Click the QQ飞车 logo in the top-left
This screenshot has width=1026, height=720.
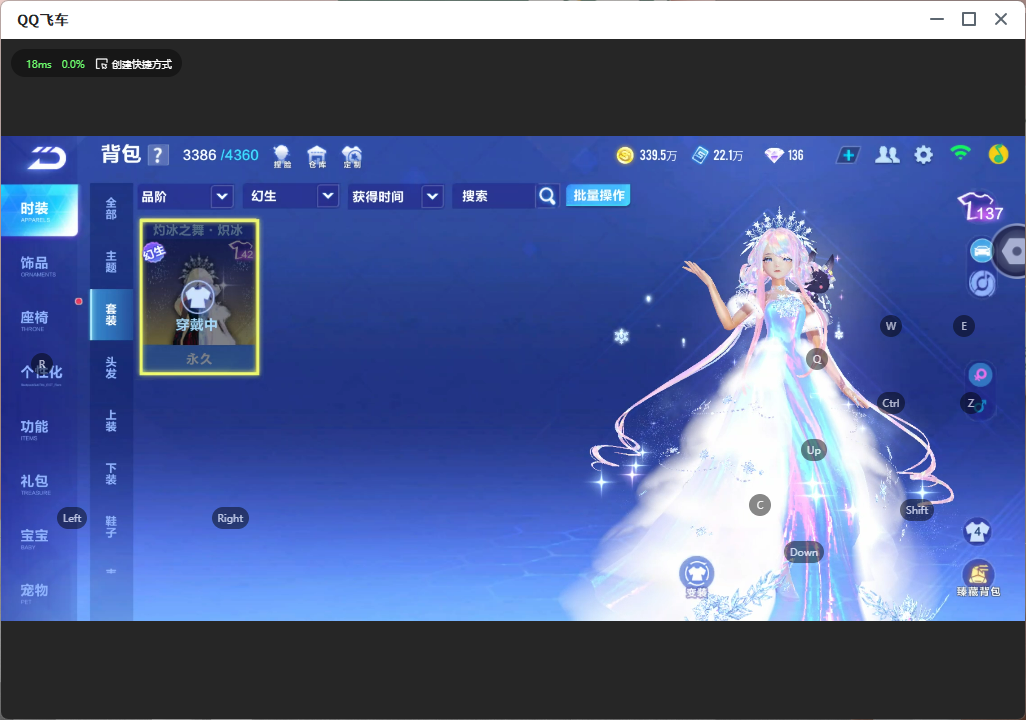point(46,158)
